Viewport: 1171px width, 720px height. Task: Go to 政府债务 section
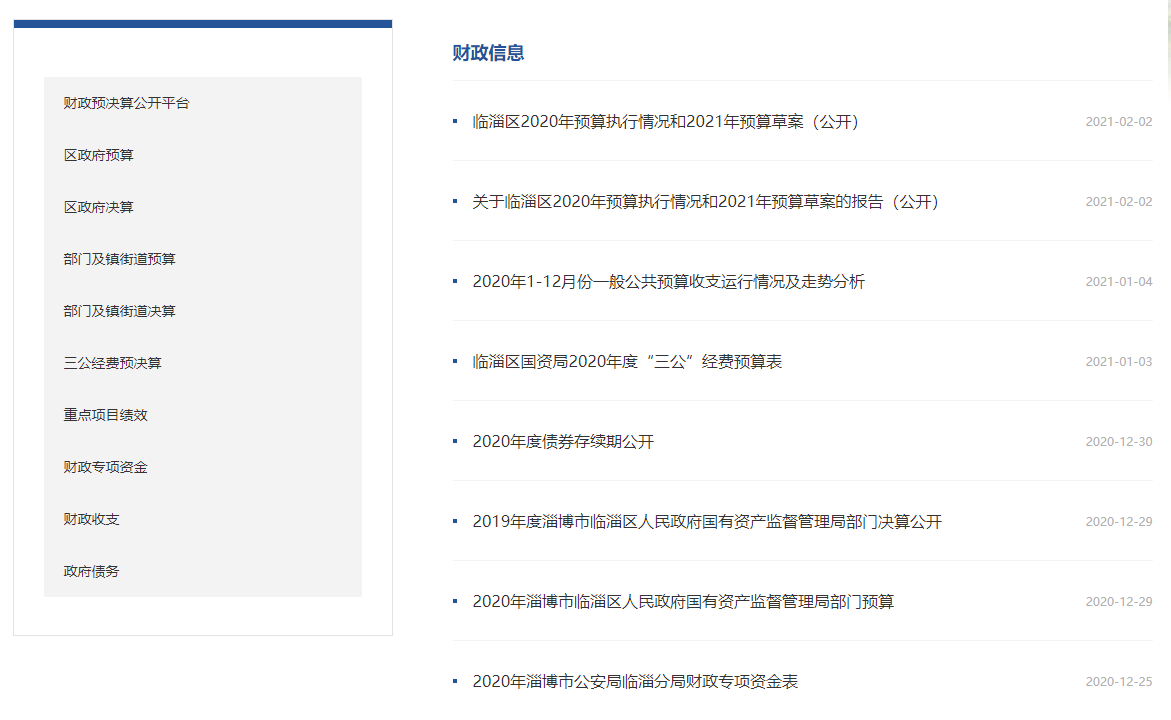coord(92,571)
